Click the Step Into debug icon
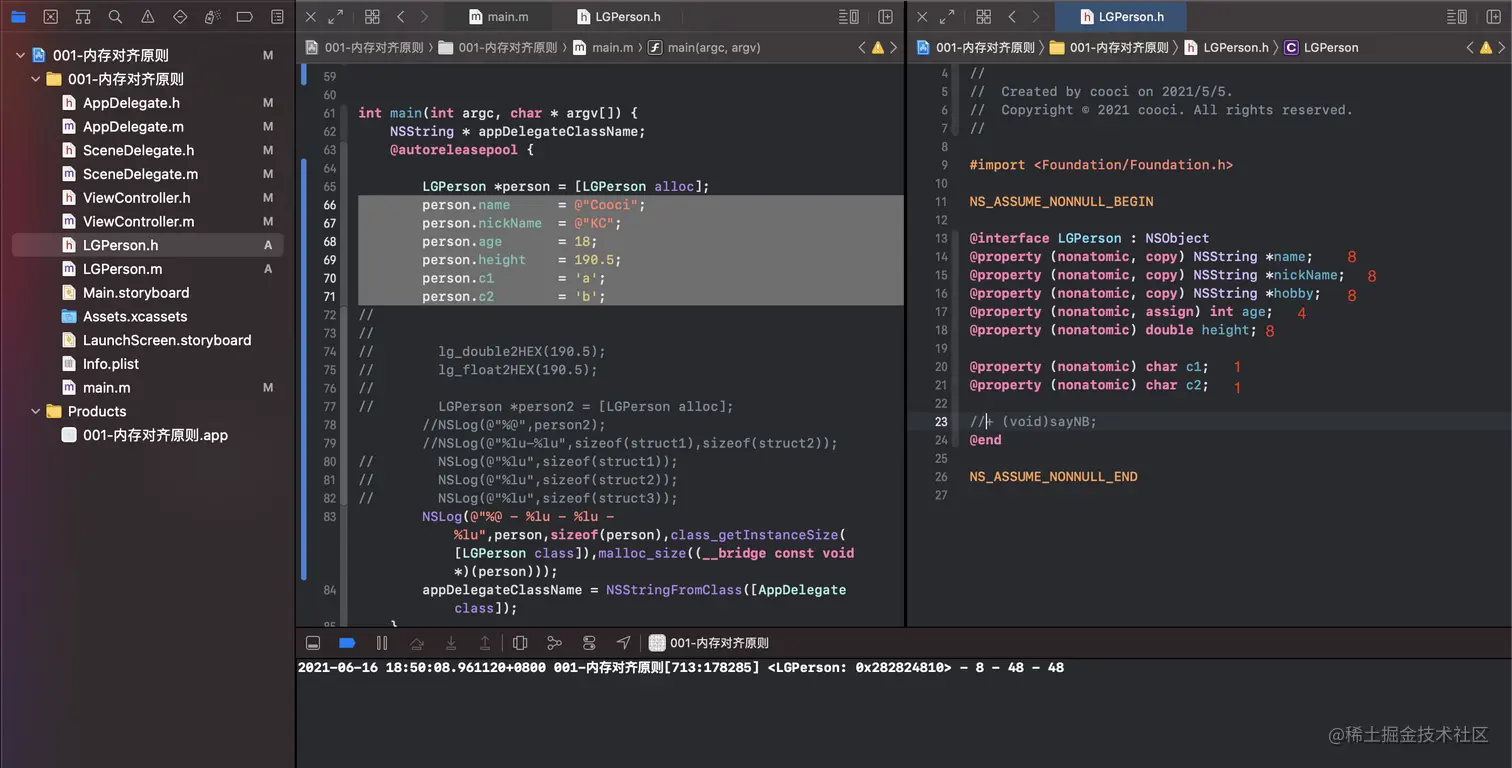Image resolution: width=1512 pixels, height=768 pixels. [x=451, y=643]
